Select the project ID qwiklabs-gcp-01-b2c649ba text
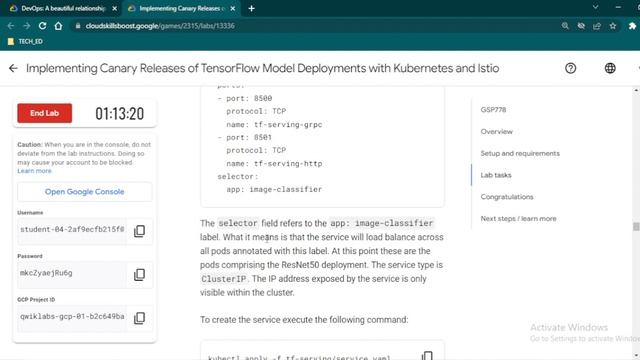This screenshot has height=360, width=640. tap(72, 316)
